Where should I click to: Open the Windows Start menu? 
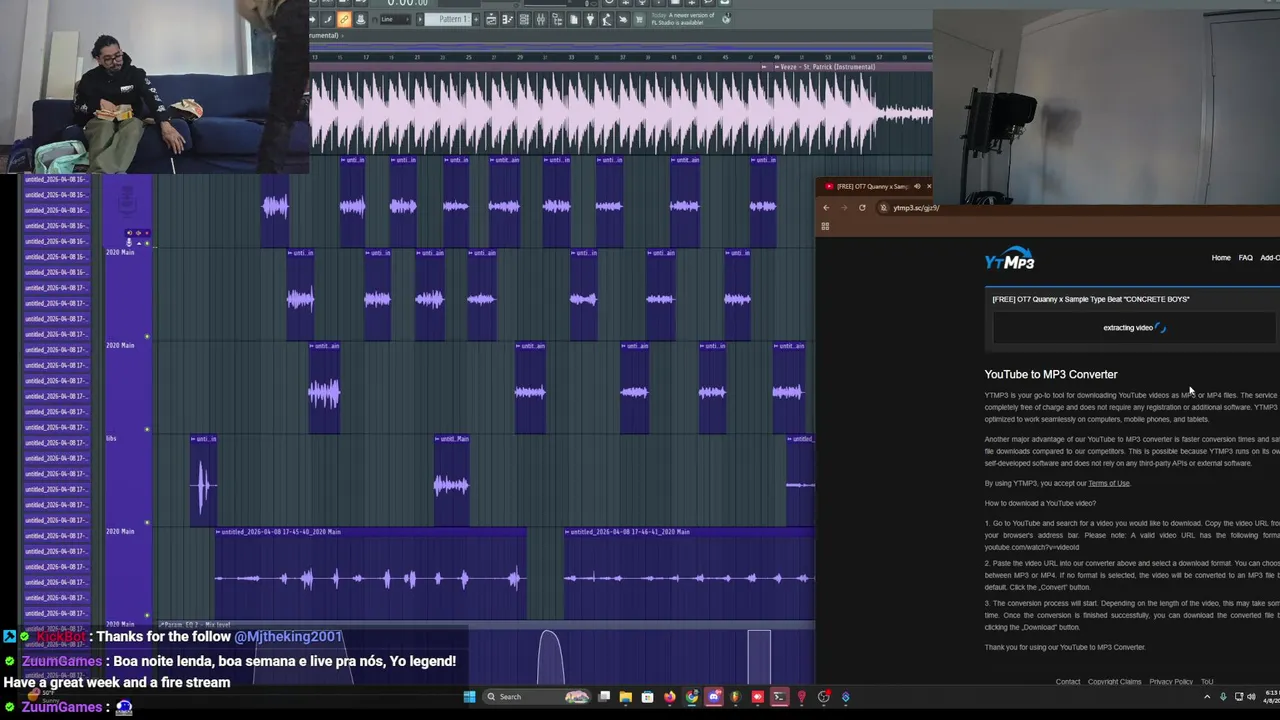point(469,697)
